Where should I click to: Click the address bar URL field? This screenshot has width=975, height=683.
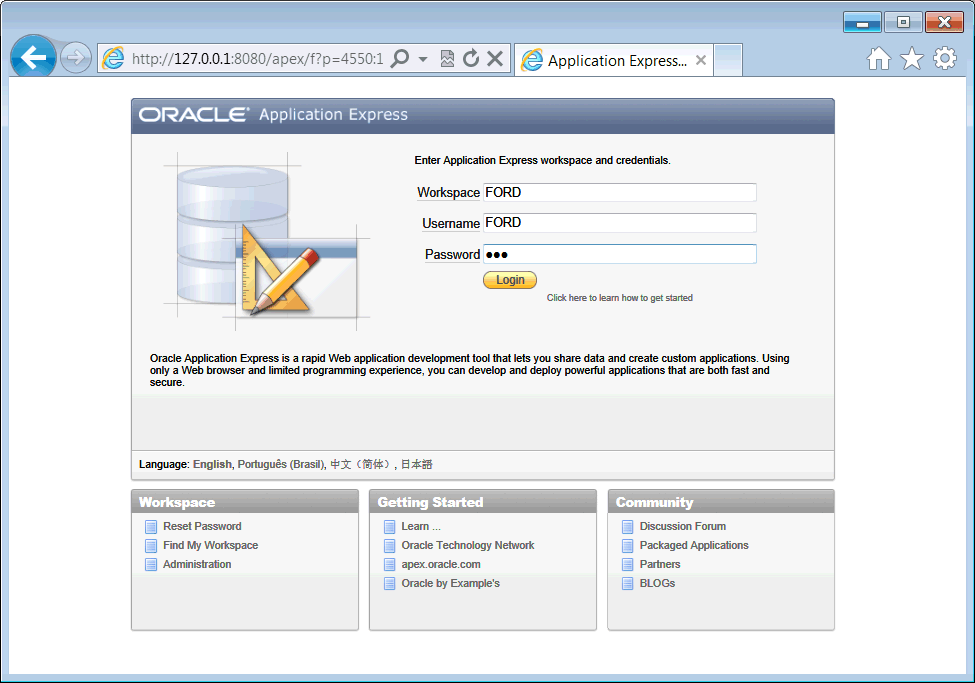pyautogui.click(x=257, y=59)
